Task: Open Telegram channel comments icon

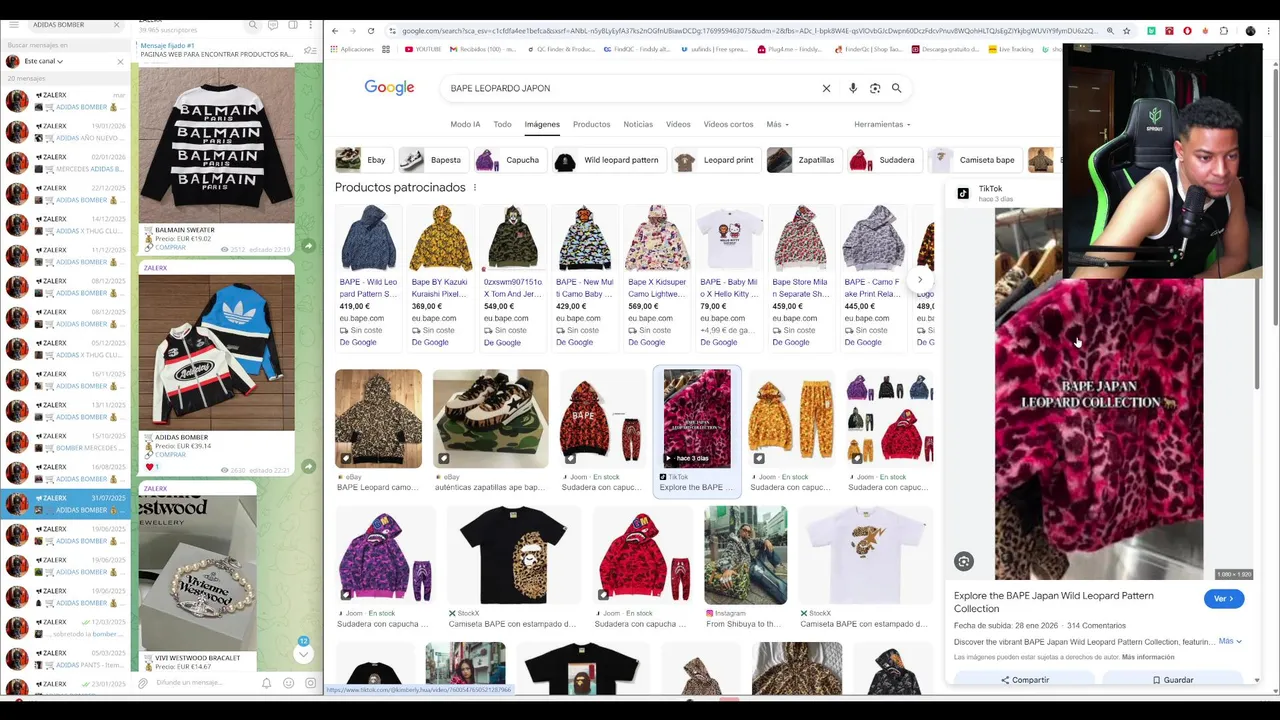Action: [272, 24]
